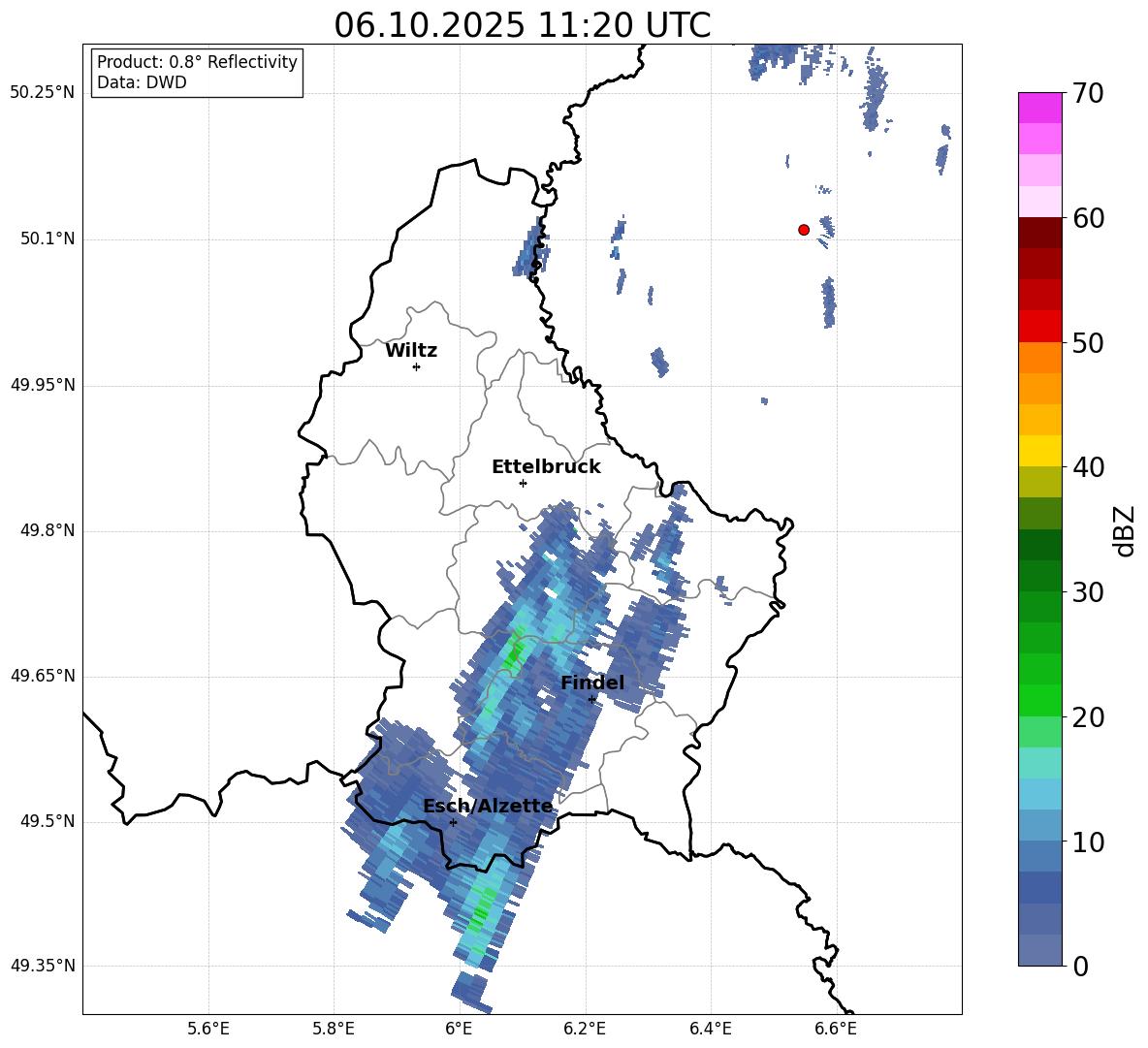Click the 5.8°E longitude tick label
Viewport: 1148px width, 1048px height.
[x=334, y=1030]
